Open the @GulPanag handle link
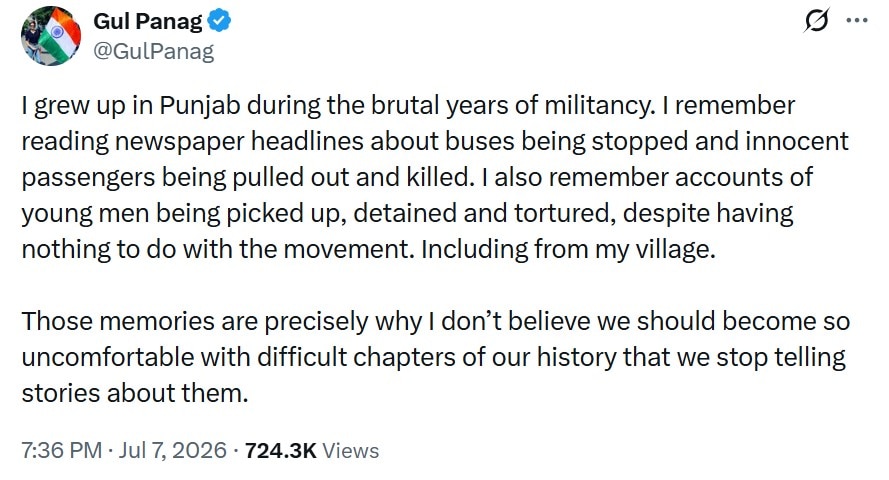889x480 pixels. [154, 51]
